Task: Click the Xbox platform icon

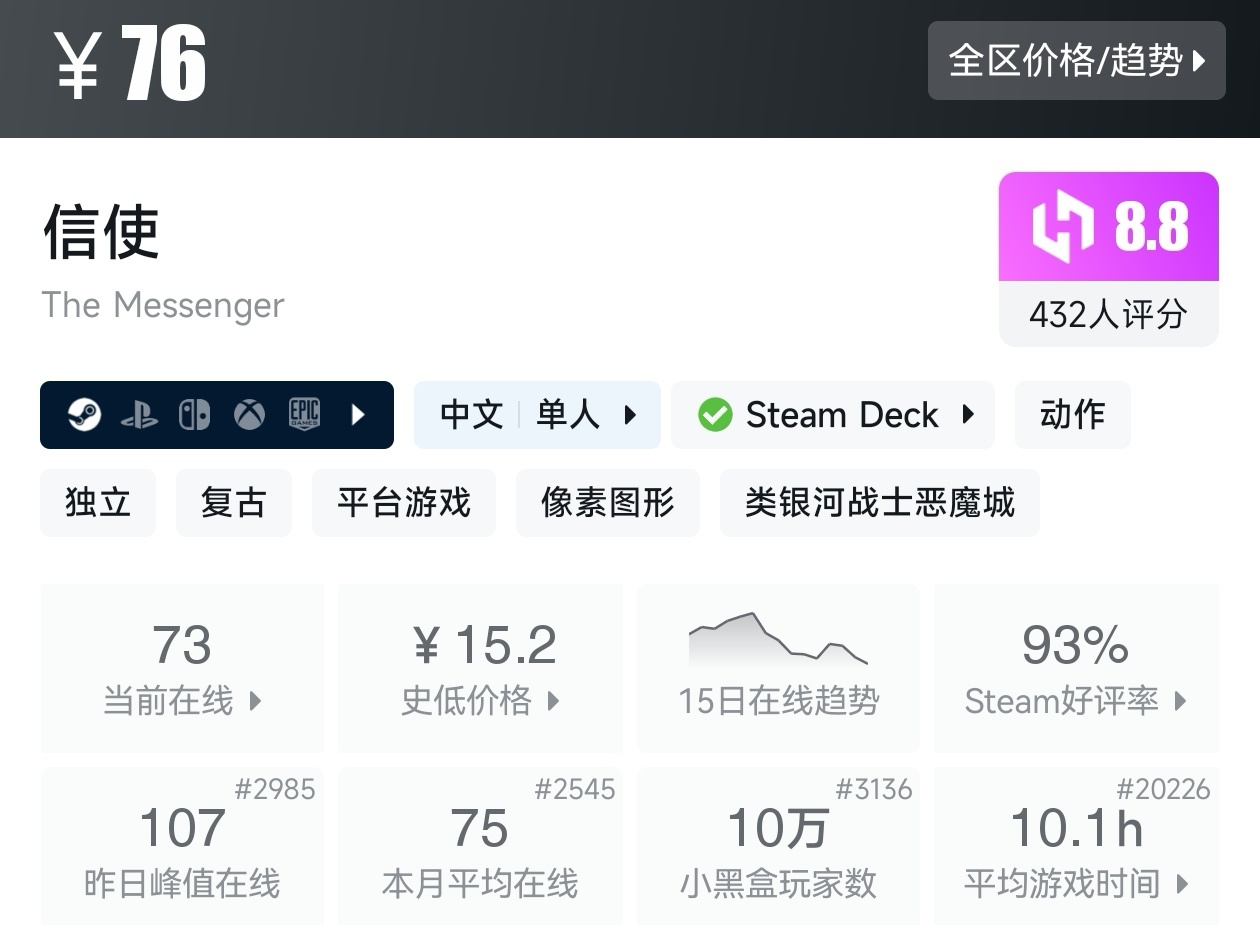Action: [x=249, y=414]
